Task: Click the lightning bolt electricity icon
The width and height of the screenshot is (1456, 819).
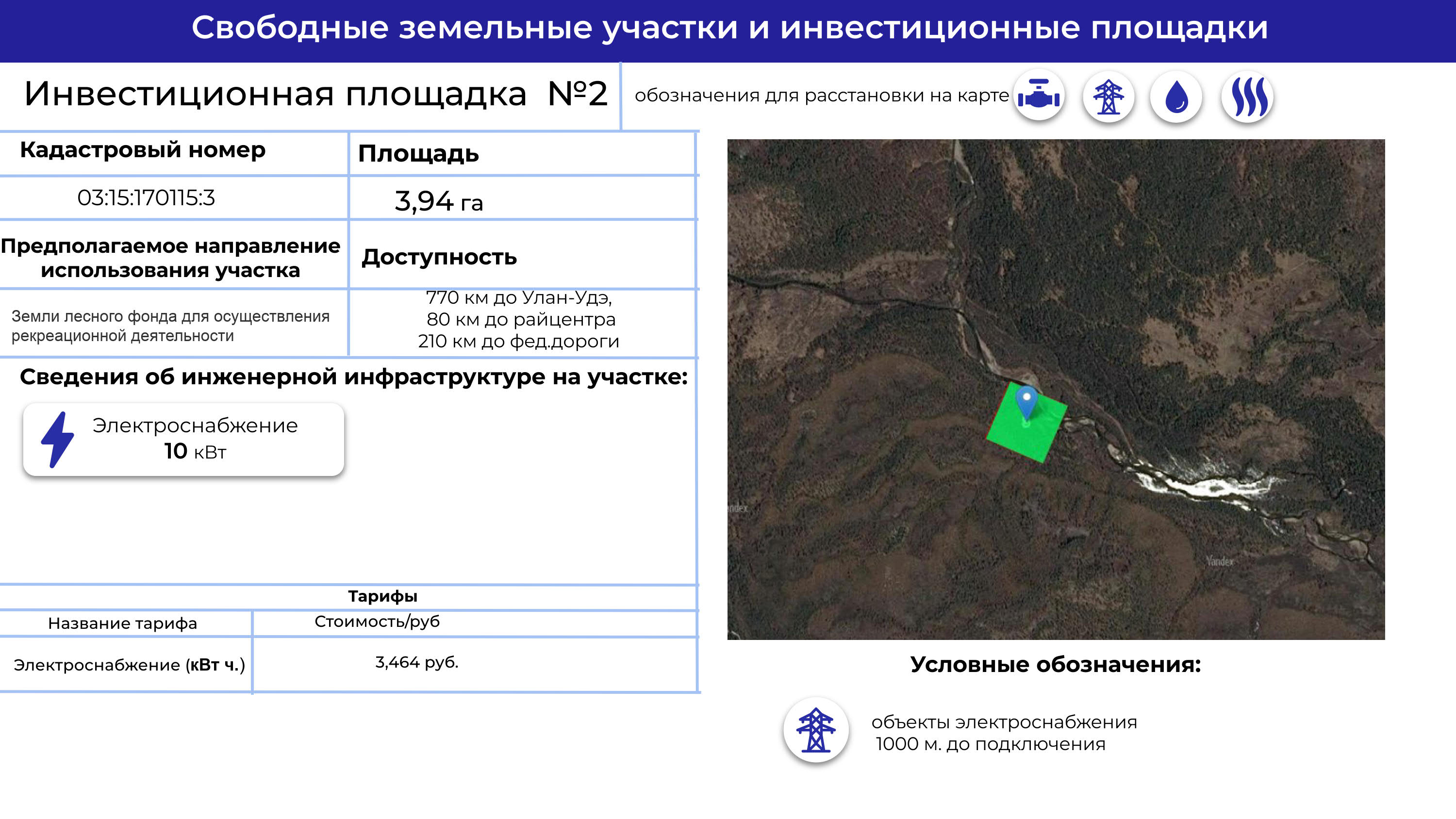Action: coord(58,439)
